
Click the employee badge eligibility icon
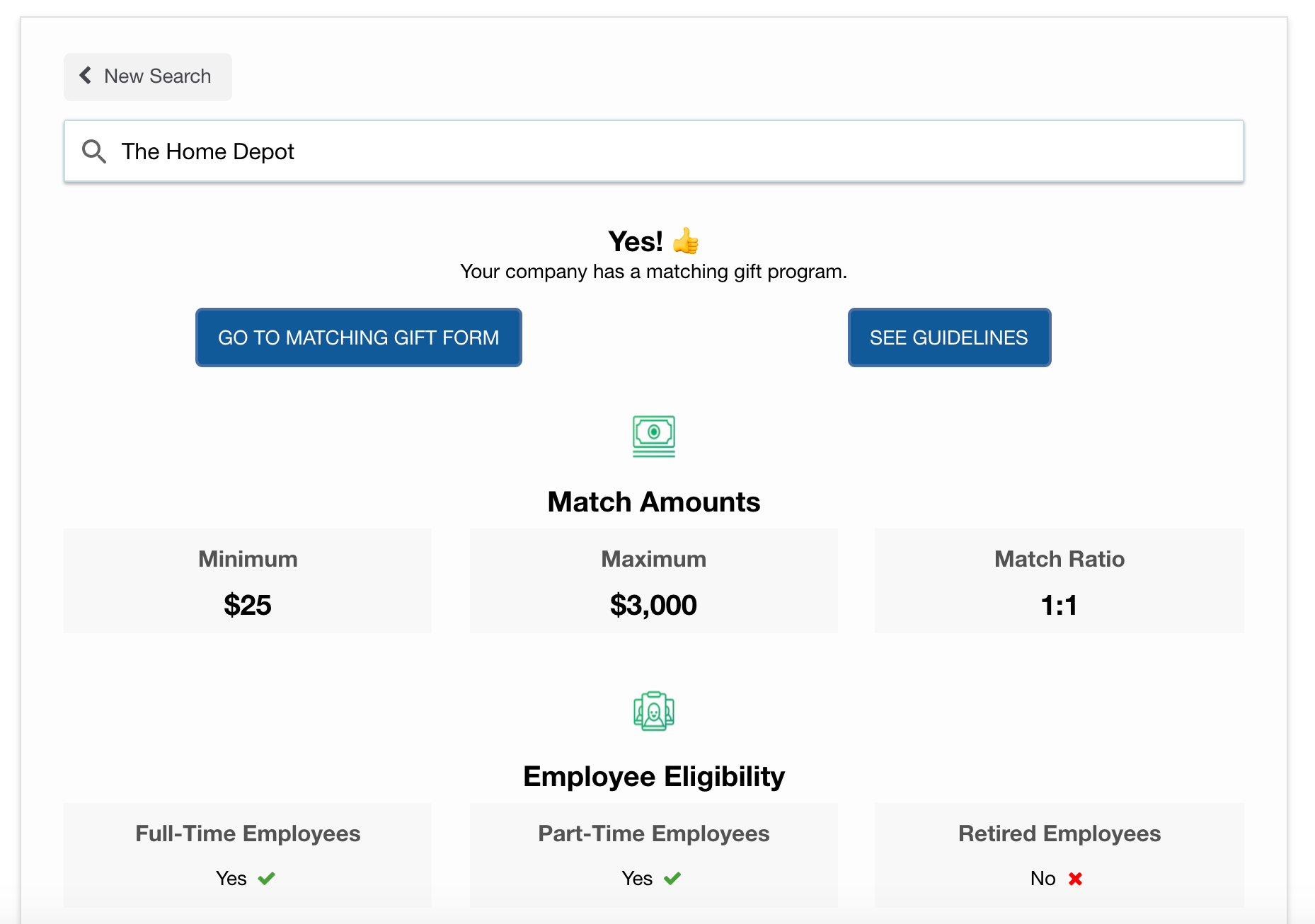pos(653,711)
